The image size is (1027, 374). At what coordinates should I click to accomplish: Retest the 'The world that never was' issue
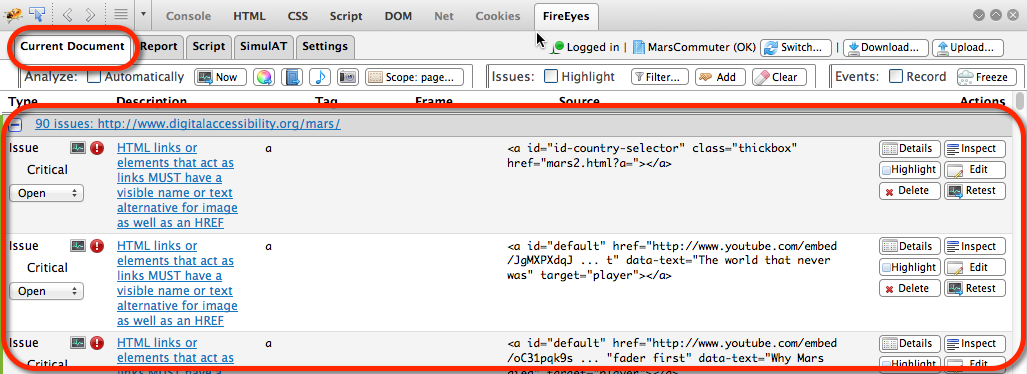click(974, 288)
